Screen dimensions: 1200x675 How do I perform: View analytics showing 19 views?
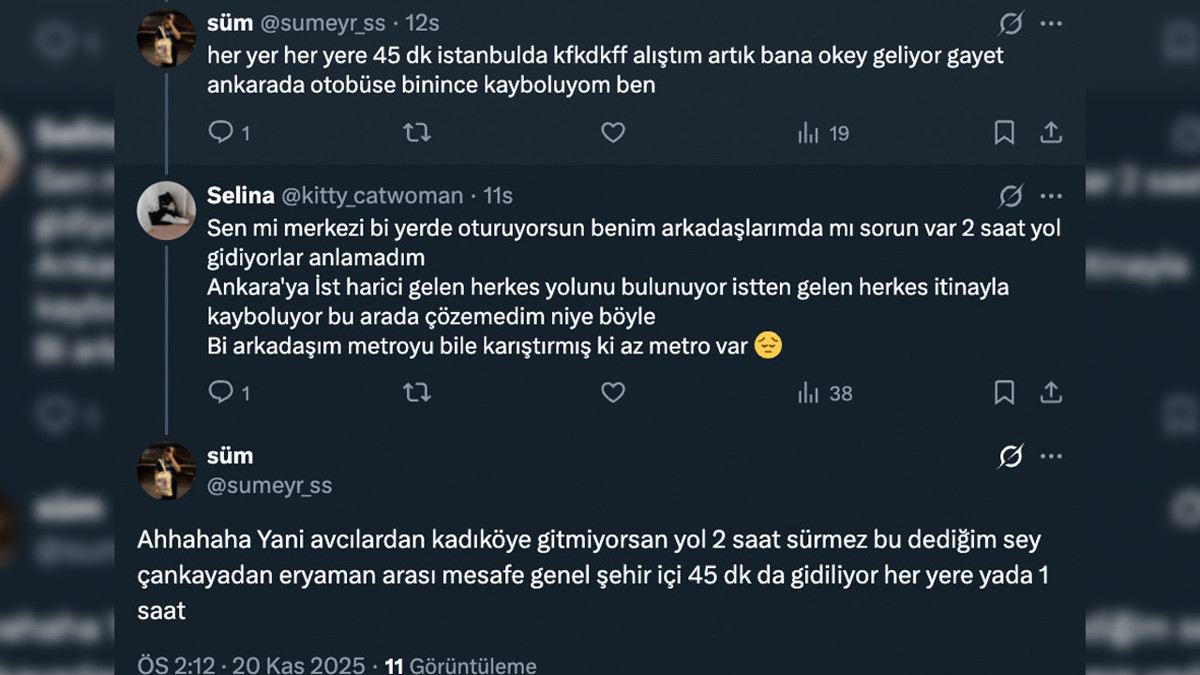tap(823, 133)
